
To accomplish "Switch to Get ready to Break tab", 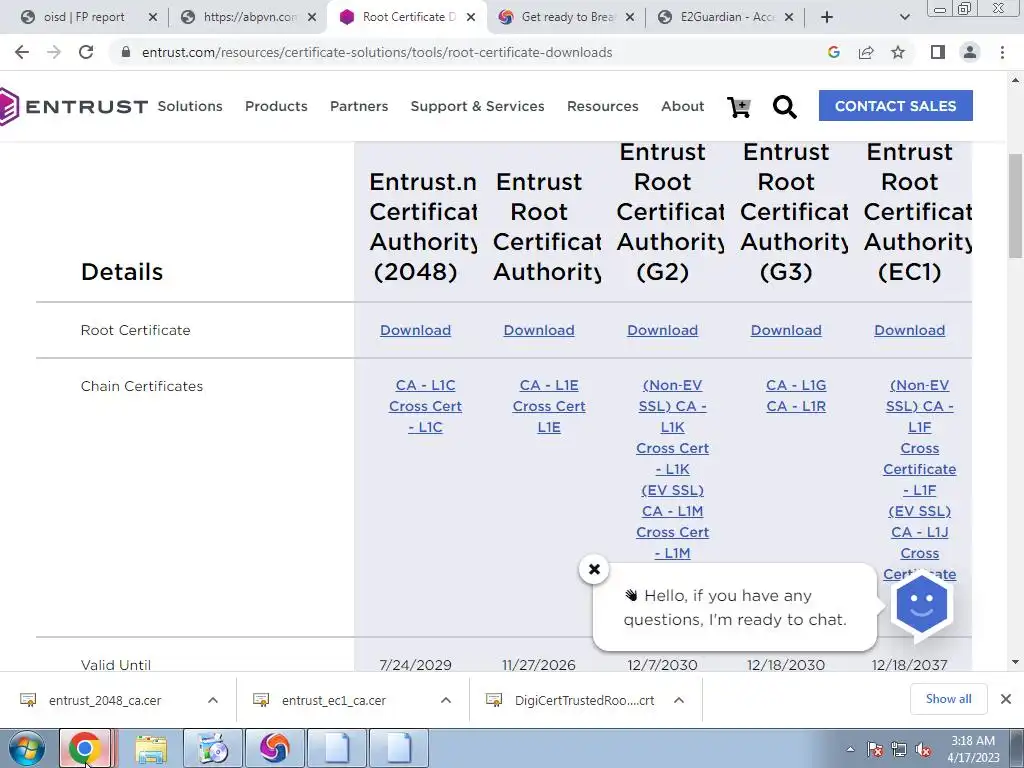I will click(567, 17).
